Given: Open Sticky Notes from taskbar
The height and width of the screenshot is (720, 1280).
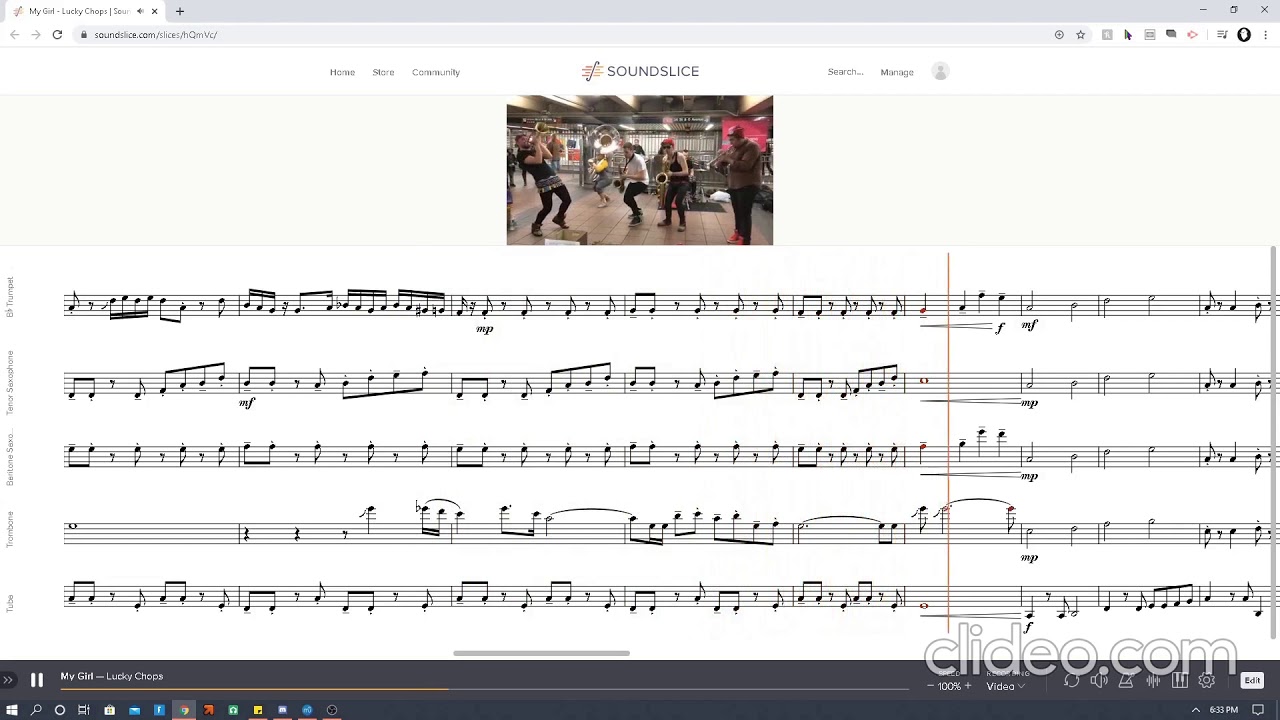Looking at the screenshot, I should tap(258, 710).
